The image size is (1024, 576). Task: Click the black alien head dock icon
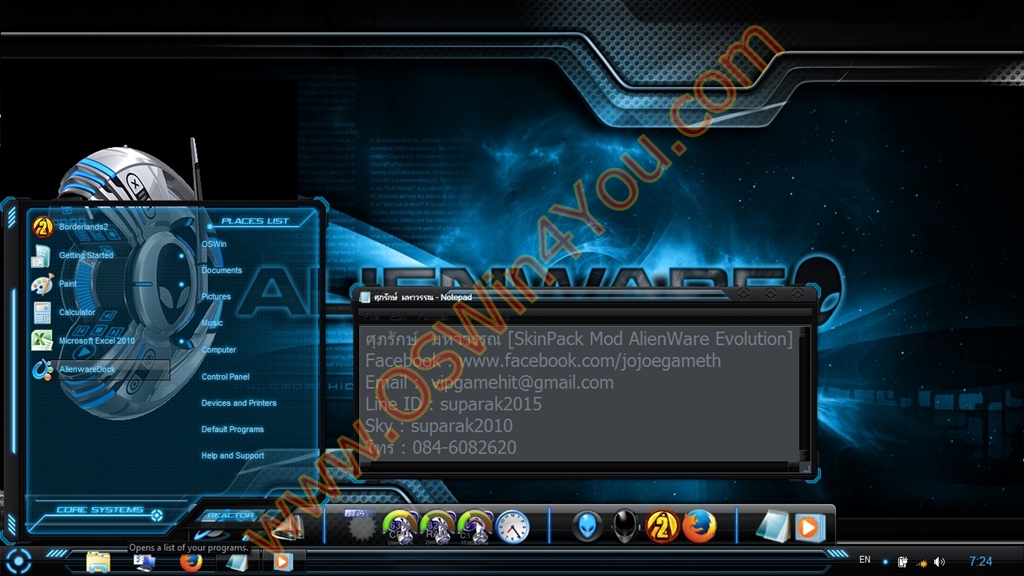pos(624,526)
